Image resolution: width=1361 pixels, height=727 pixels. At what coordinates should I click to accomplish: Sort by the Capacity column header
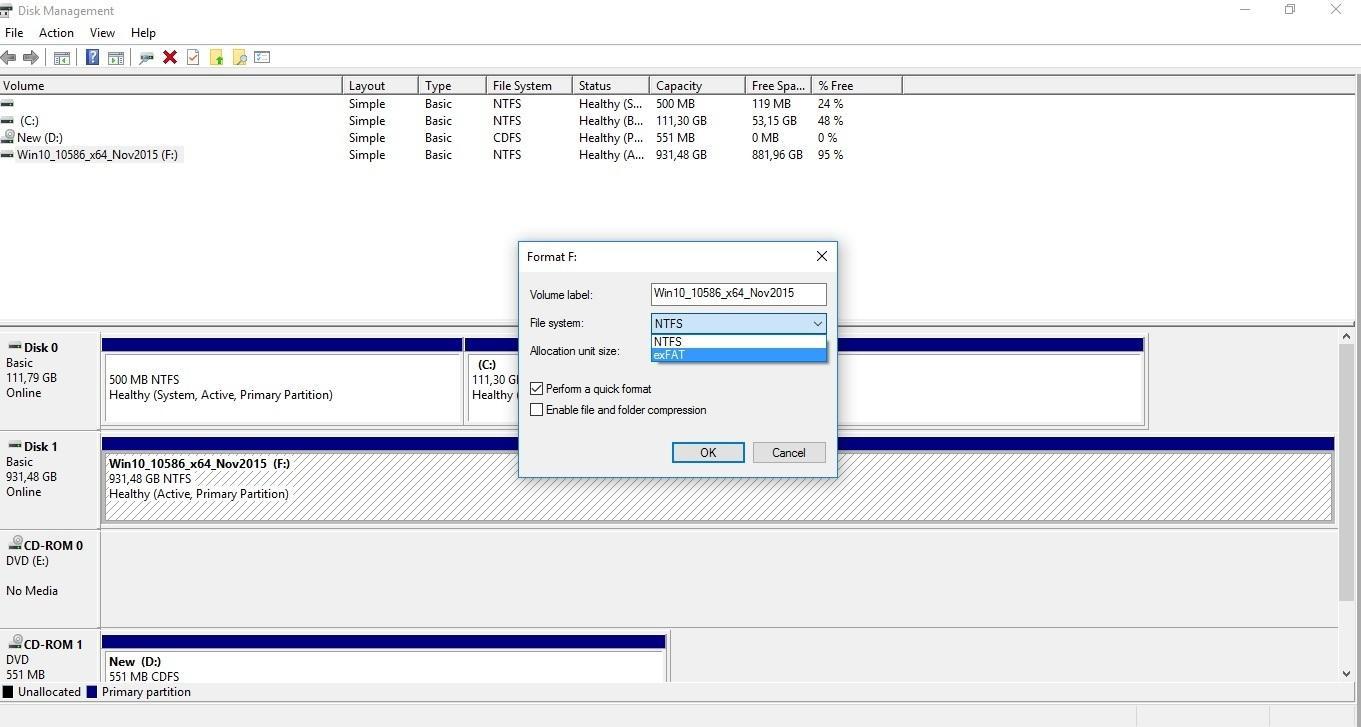(697, 86)
